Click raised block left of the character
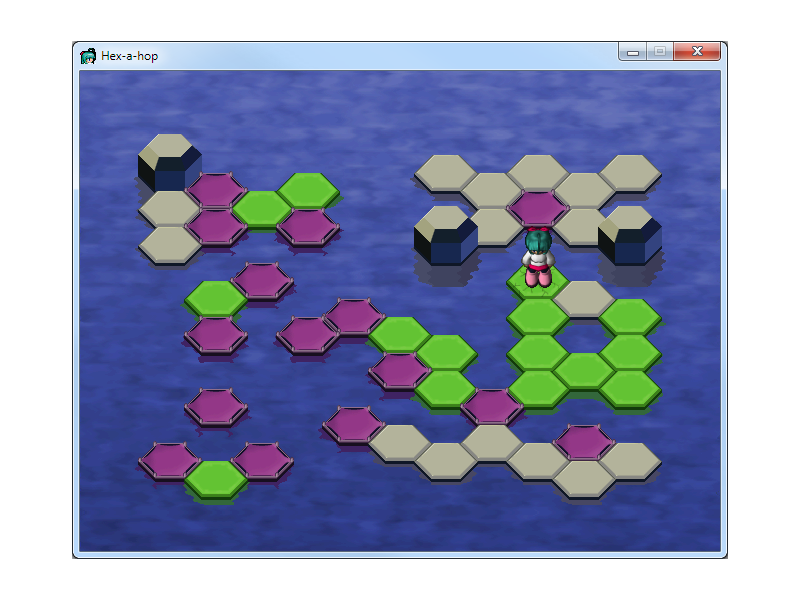 click(445, 234)
